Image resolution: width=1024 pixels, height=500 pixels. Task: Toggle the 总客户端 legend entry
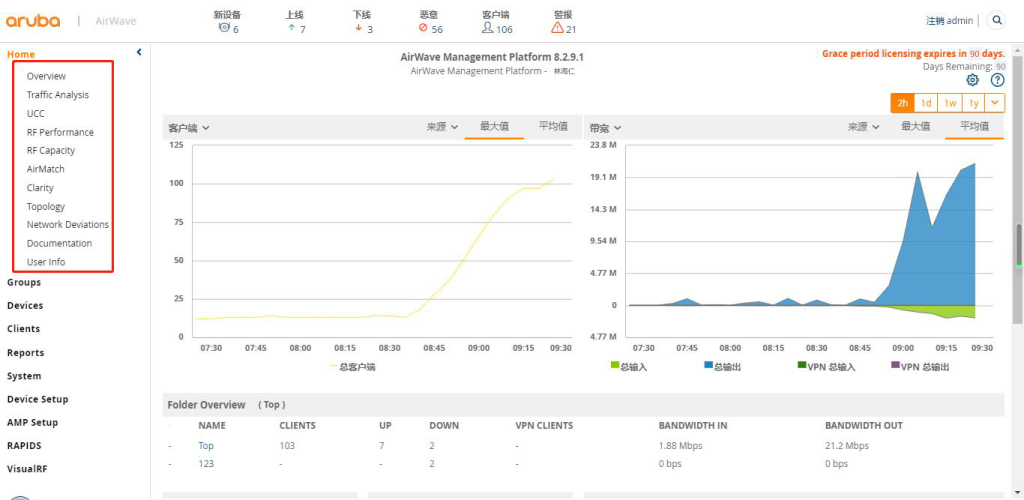(353, 367)
